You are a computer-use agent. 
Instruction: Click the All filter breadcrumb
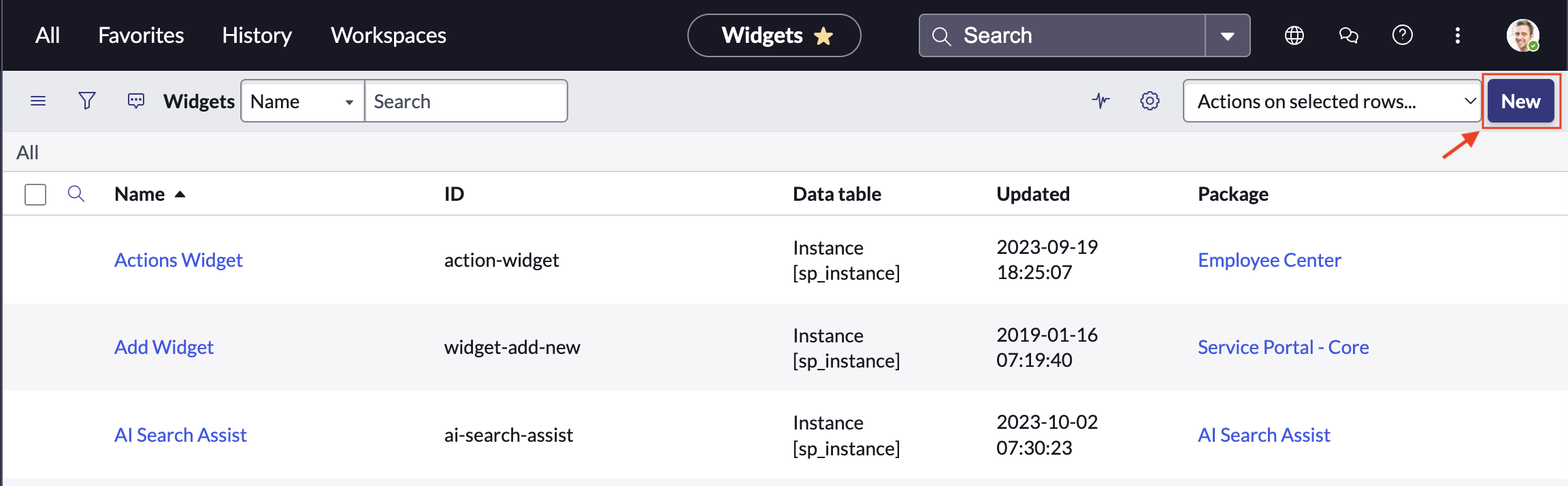pos(27,152)
